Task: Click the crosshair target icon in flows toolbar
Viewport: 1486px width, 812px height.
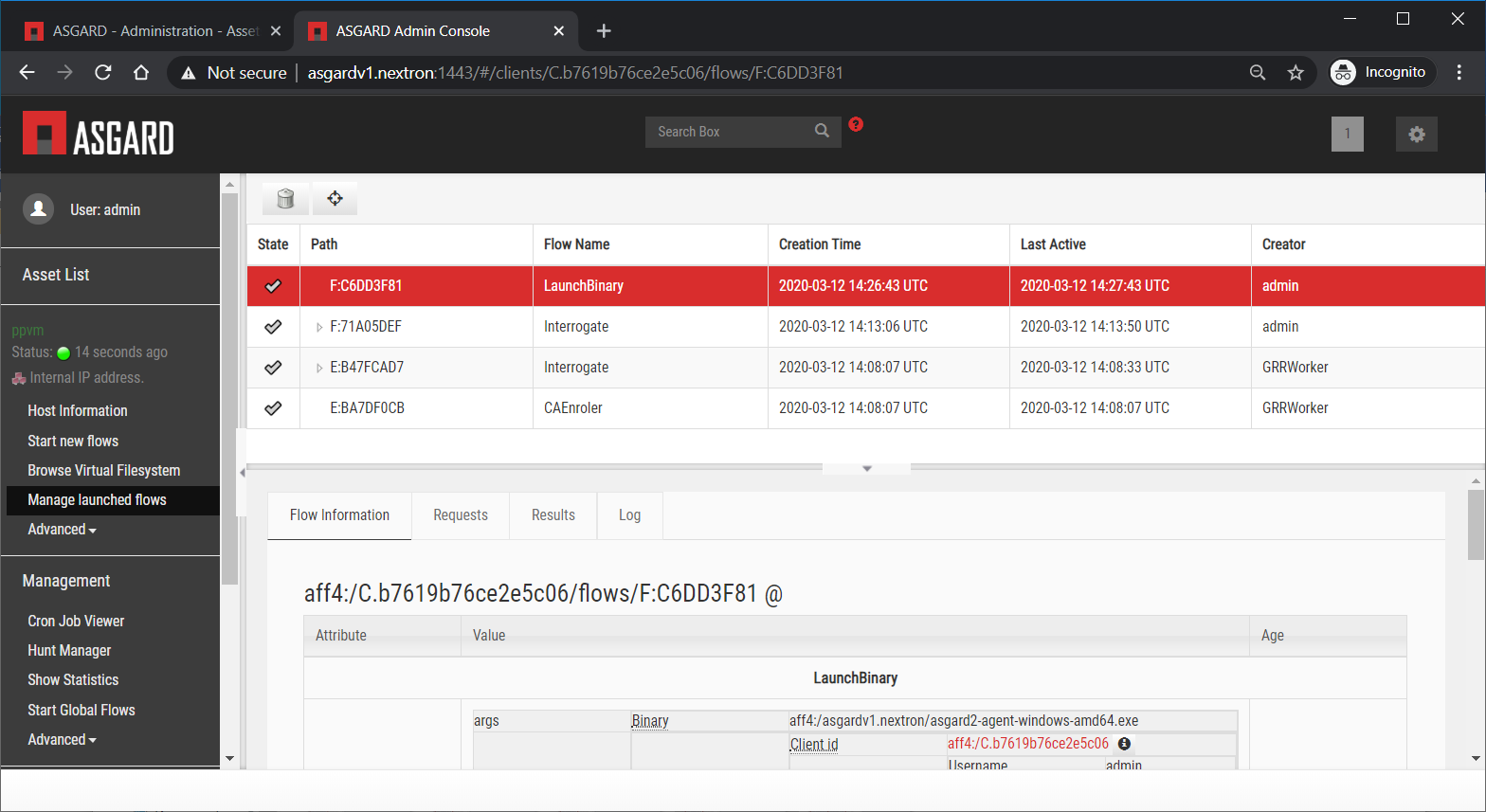Action: pyautogui.click(x=335, y=198)
